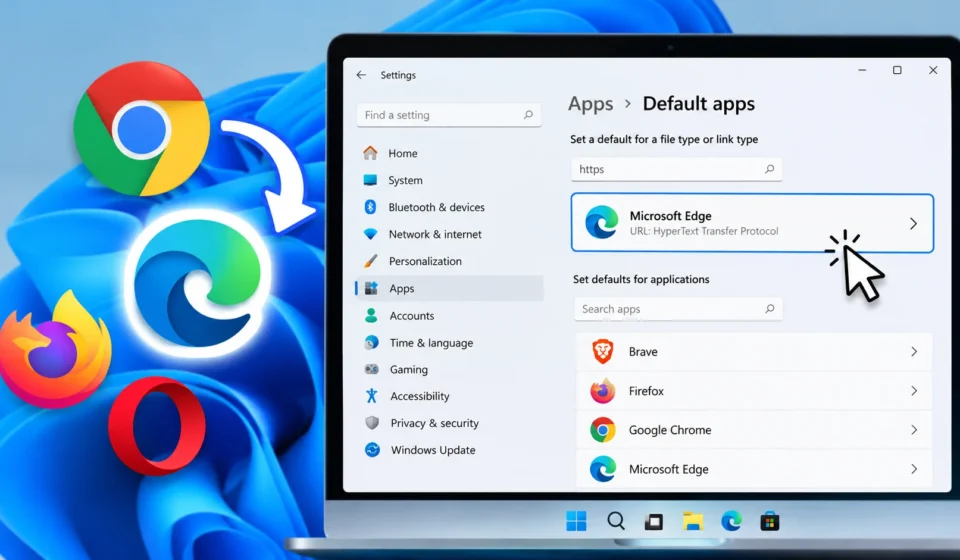Go back with the Settings back arrow

tap(361, 75)
